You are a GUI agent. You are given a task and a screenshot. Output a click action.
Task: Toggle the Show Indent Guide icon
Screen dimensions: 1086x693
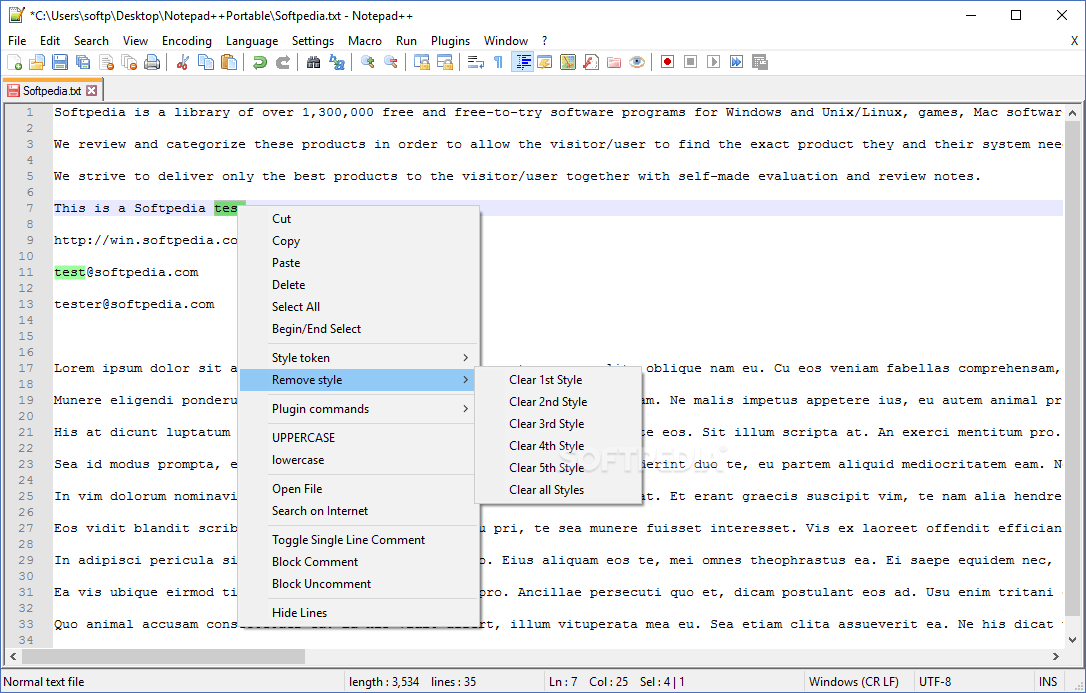click(x=522, y=61)
